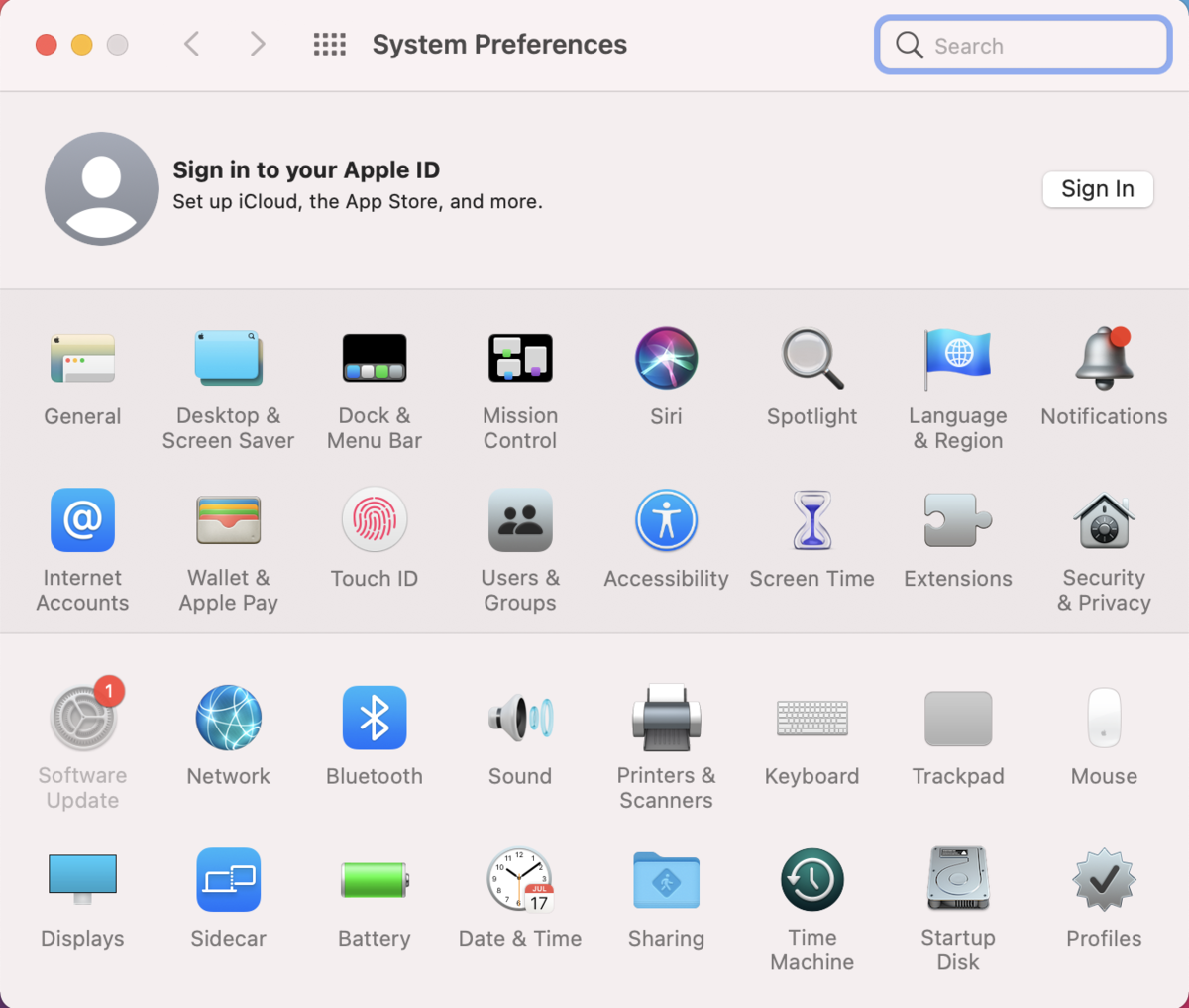Click the Sign In button
This screenshot has width=1189, height=1008.
tap(1098, 189)
